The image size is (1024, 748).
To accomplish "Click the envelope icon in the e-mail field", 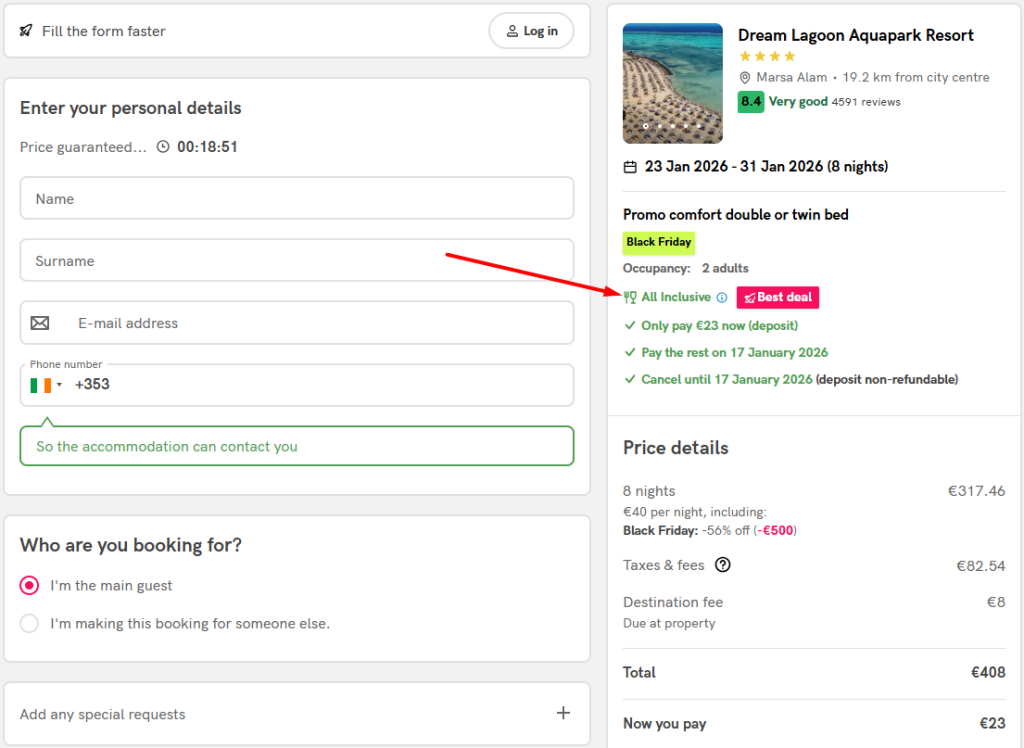I will pyautogui.click(x=40, y=323).
